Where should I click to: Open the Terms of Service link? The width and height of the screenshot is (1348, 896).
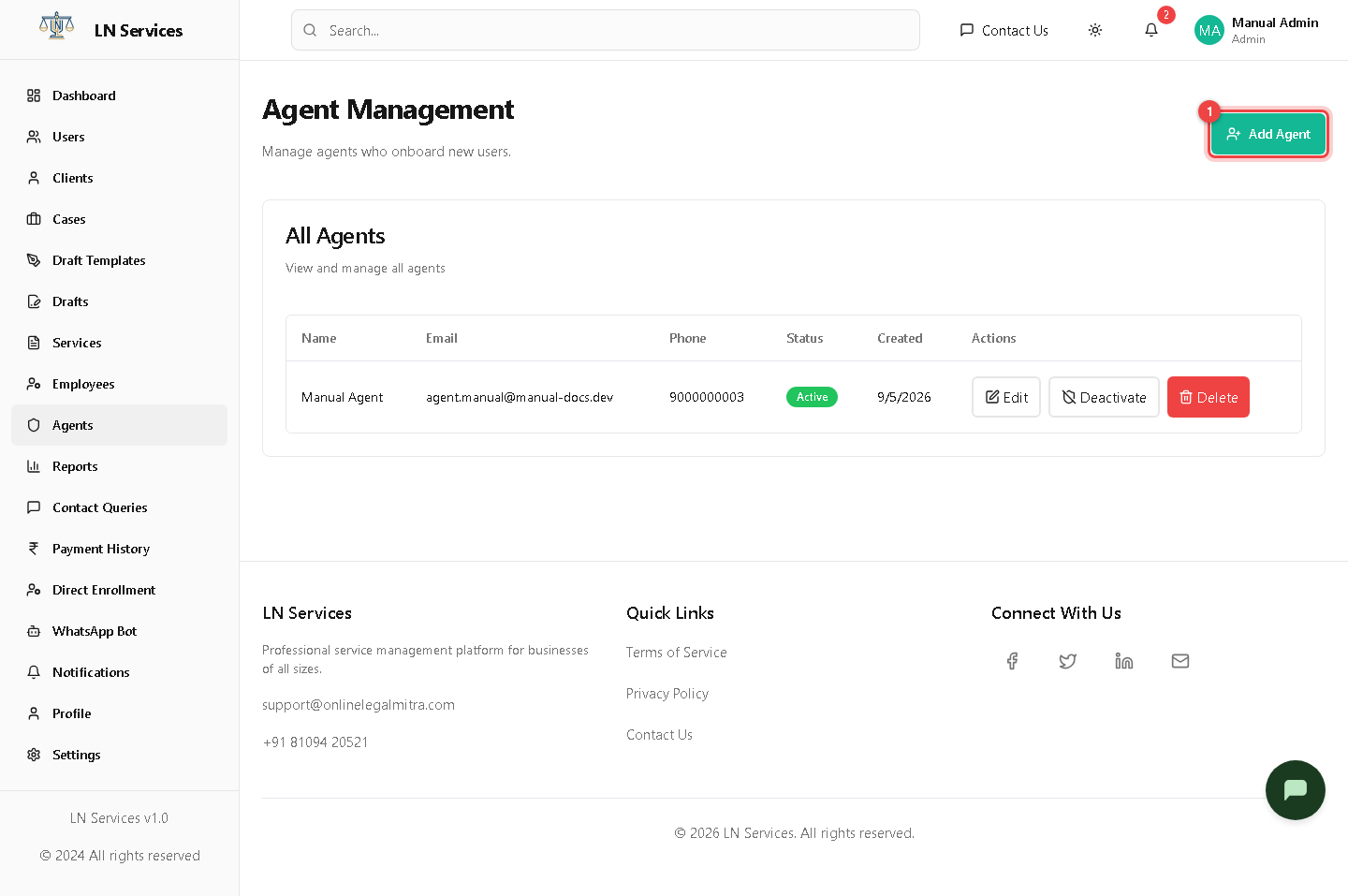click(x=677, y=653)
